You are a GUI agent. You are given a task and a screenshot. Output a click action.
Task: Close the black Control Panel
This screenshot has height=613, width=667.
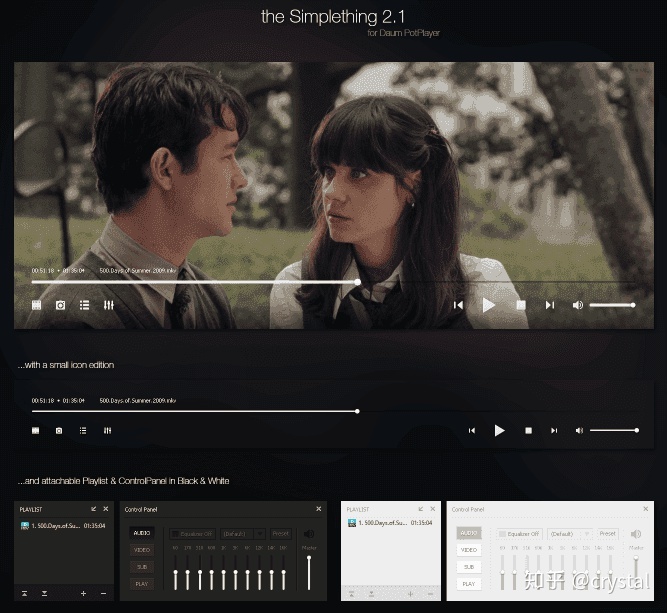(319, 509)
